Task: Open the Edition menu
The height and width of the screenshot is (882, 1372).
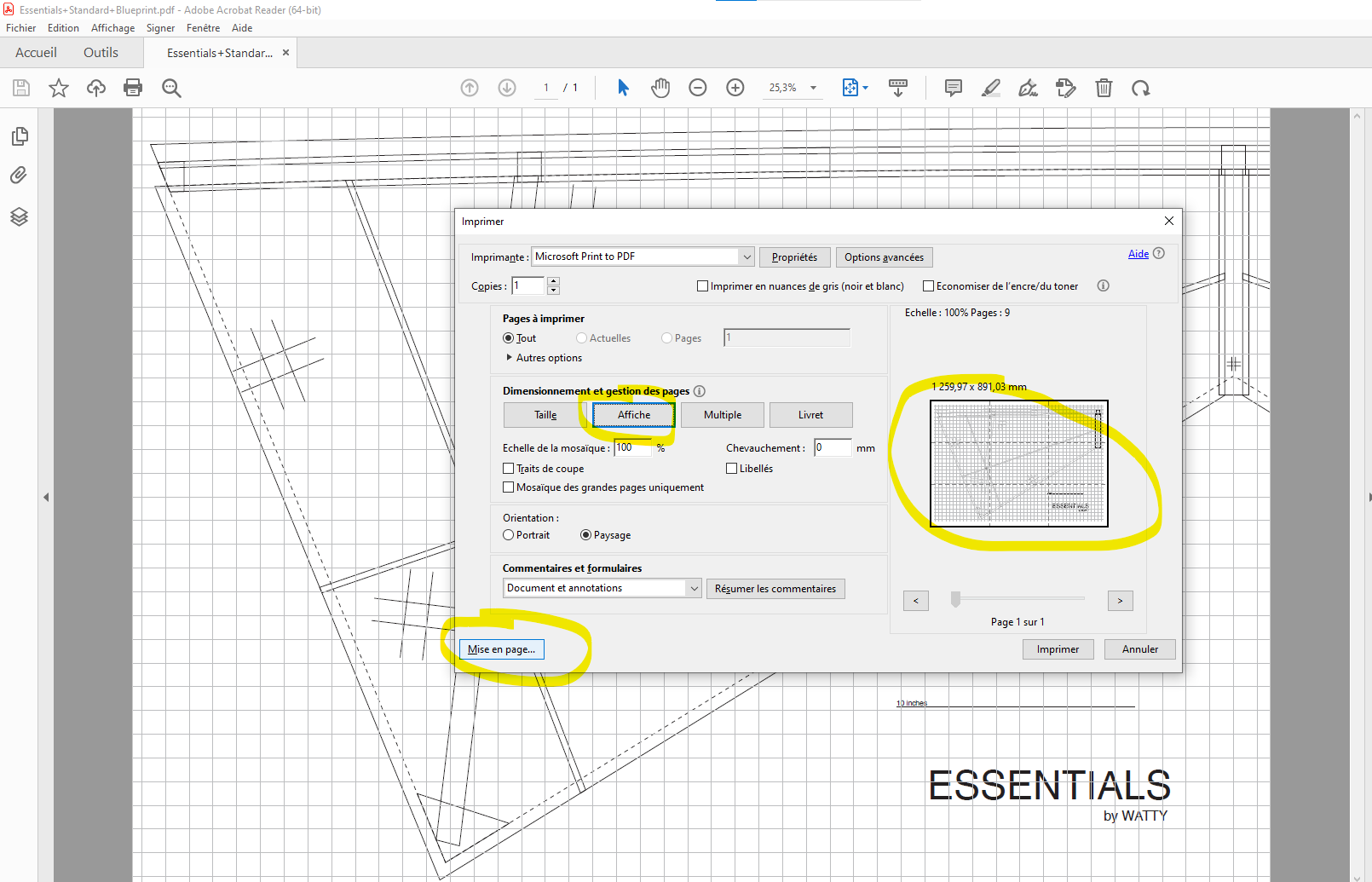Action: pos(63,28)
